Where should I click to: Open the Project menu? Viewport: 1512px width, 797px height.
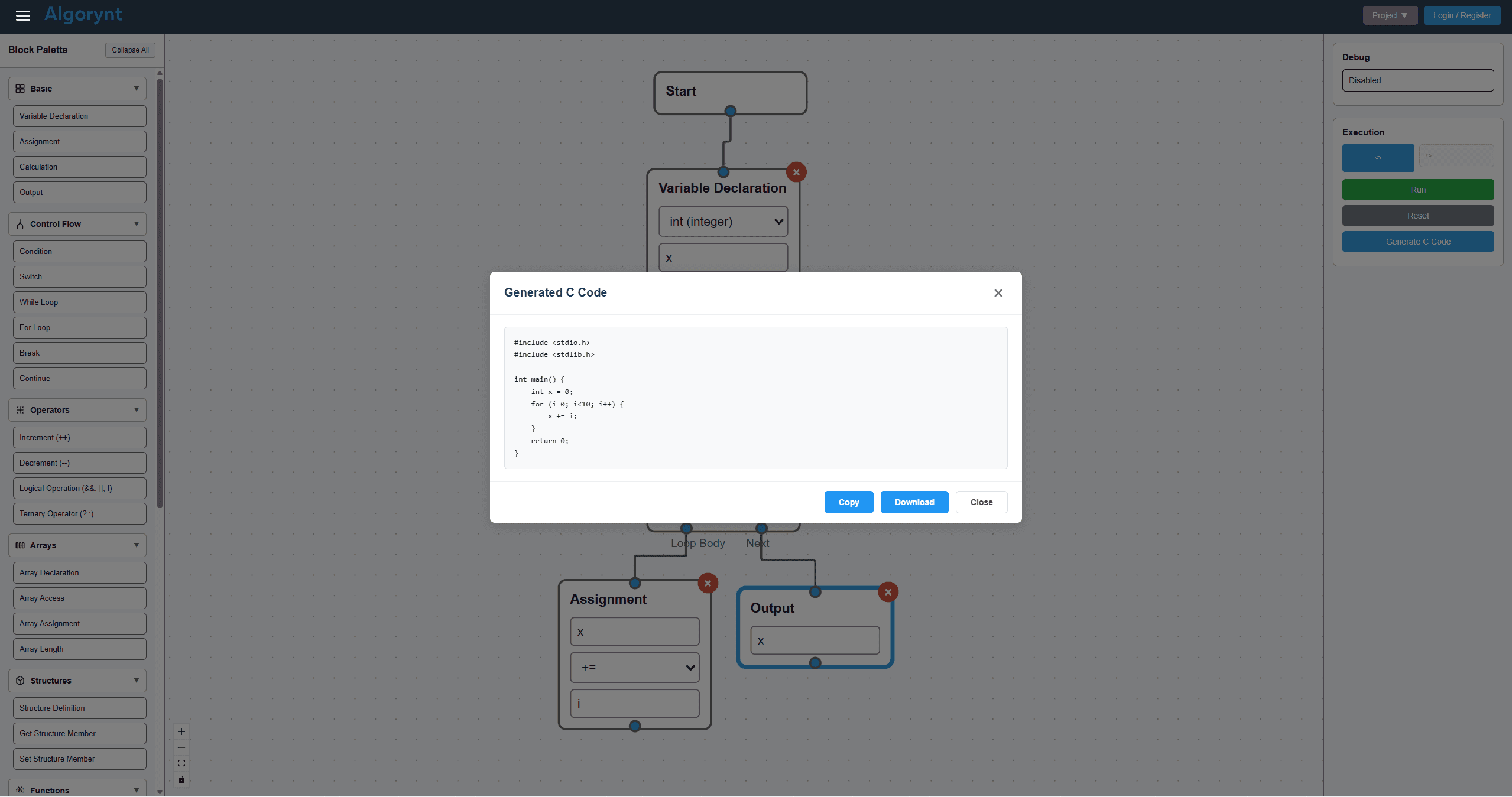coord(1390,15)
